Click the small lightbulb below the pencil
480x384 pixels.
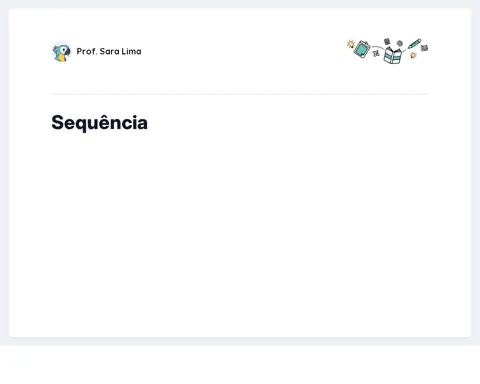[413, 55]
